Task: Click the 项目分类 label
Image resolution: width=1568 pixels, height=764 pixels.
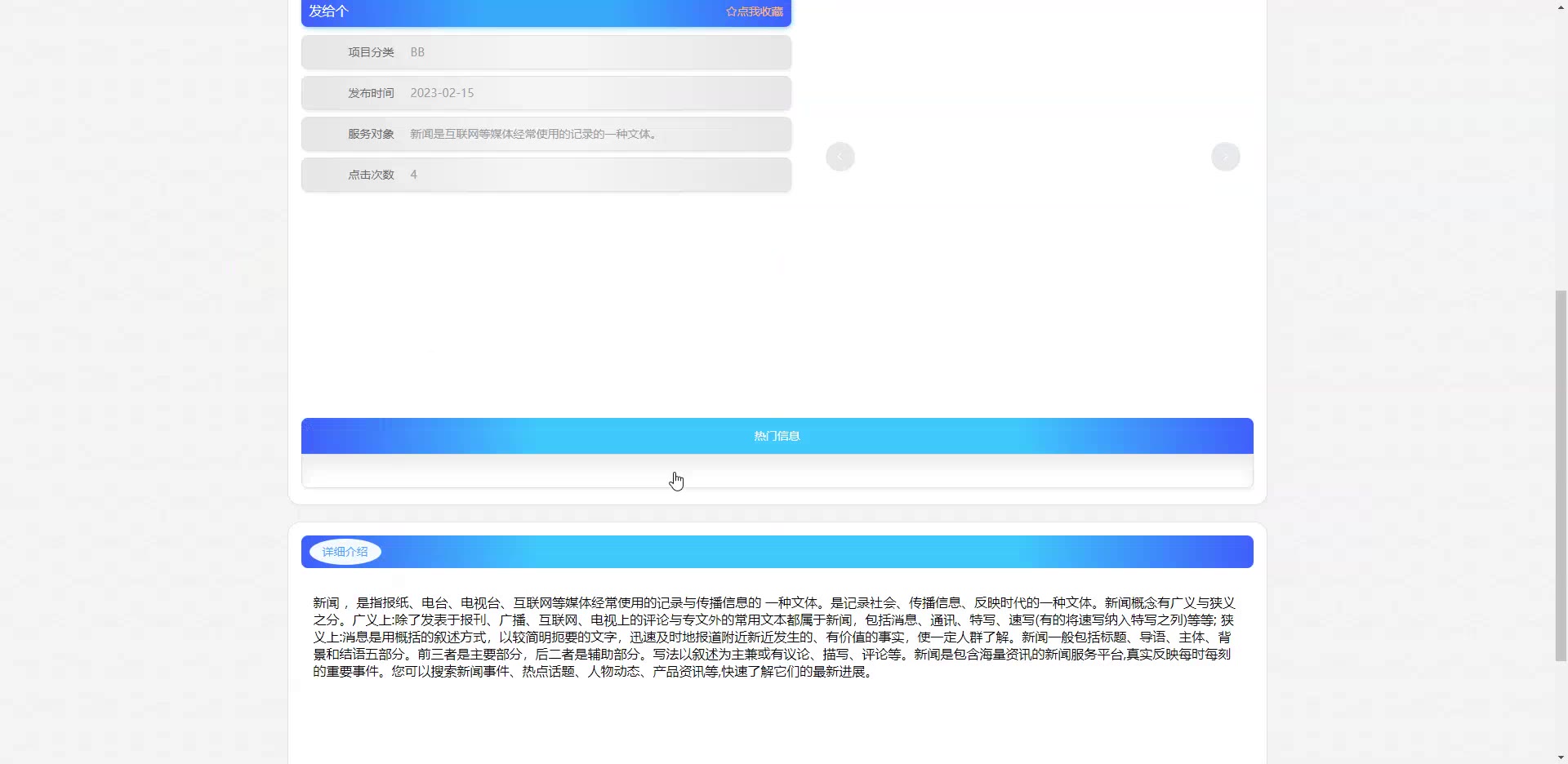Action: (371, 52)
